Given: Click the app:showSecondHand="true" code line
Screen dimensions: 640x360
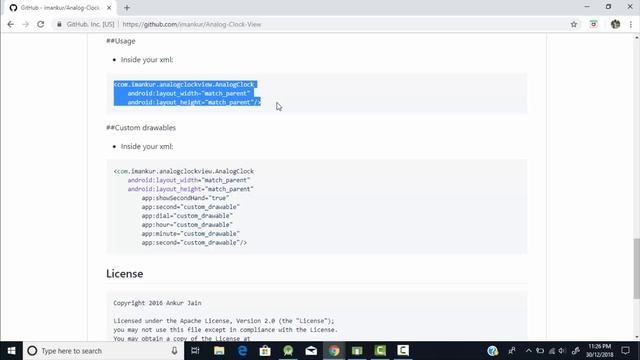Looking at the screenshot, I should [x=185, y=198].
